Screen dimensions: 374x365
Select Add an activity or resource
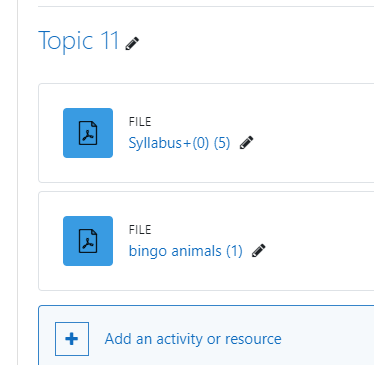[x=193, y=339]
